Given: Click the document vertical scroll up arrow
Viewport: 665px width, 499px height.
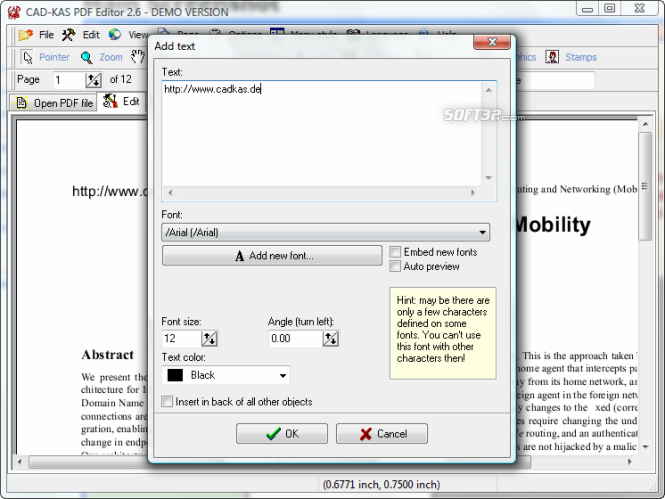Looking at the screenshot, I should click(x=645, y=125).
